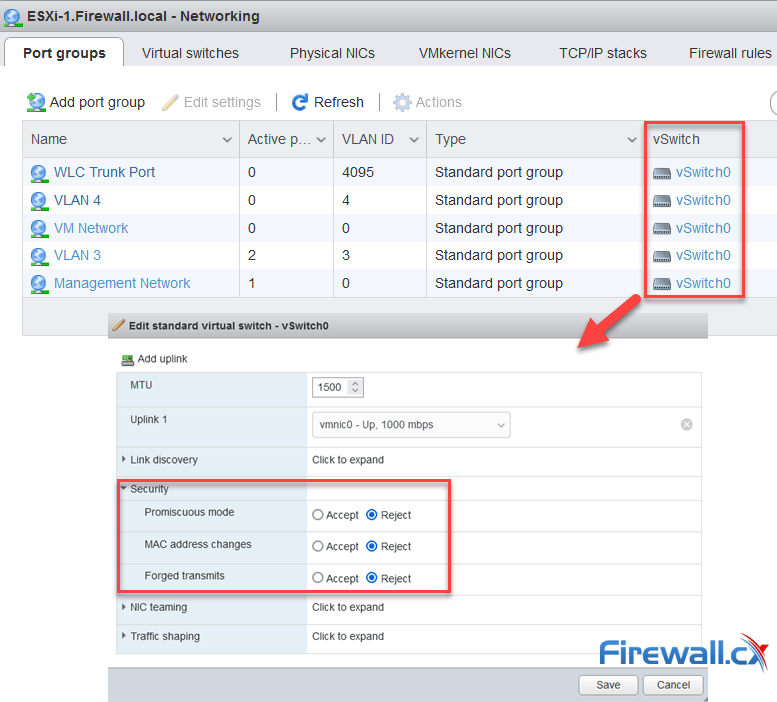Screen dimensions: 777x702
Task: Click vSwitch icon in VLAN 3 row
Action: pyautogui.click(x=662, y=256)
